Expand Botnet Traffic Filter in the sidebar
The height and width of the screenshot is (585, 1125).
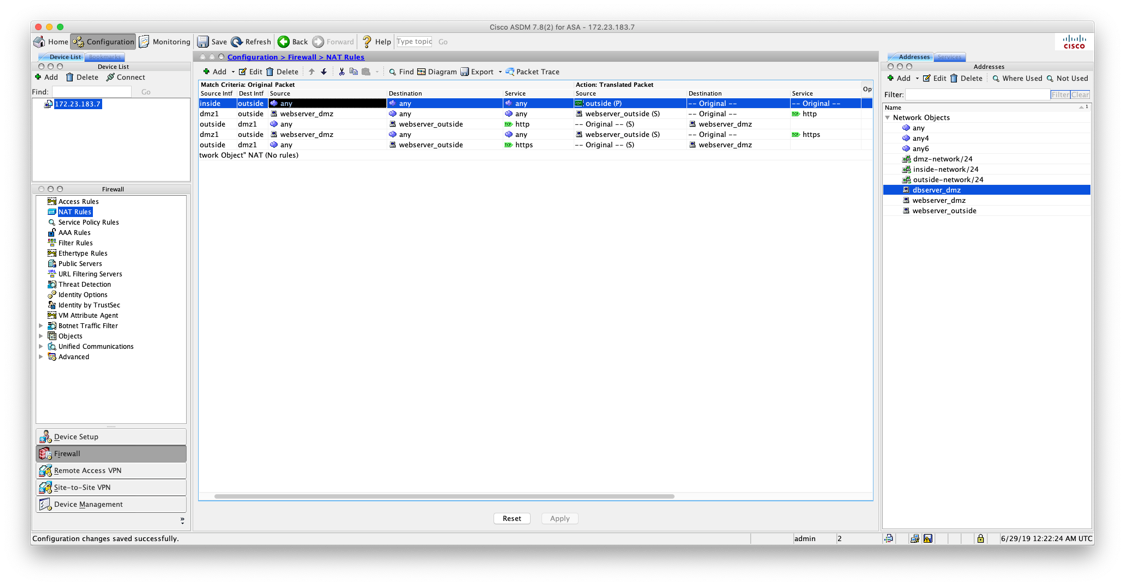tap(39, 325)
